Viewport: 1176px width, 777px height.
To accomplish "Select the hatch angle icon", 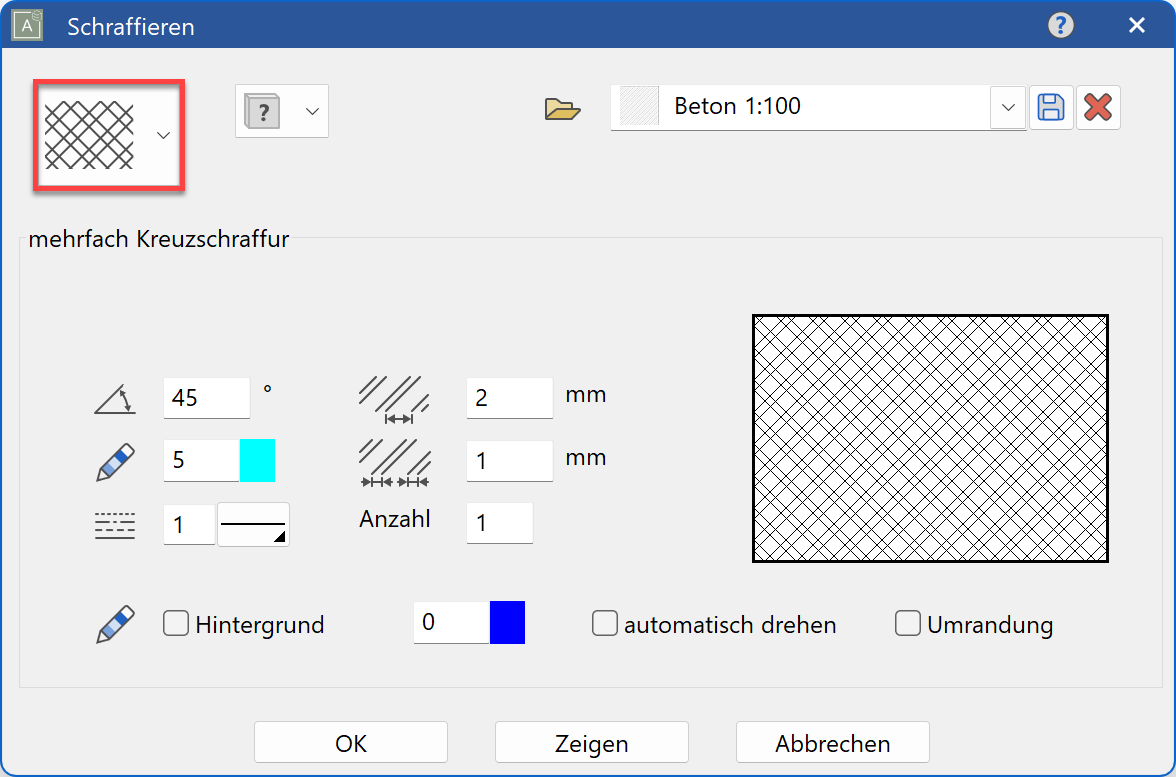I will (x=114, y=397).
